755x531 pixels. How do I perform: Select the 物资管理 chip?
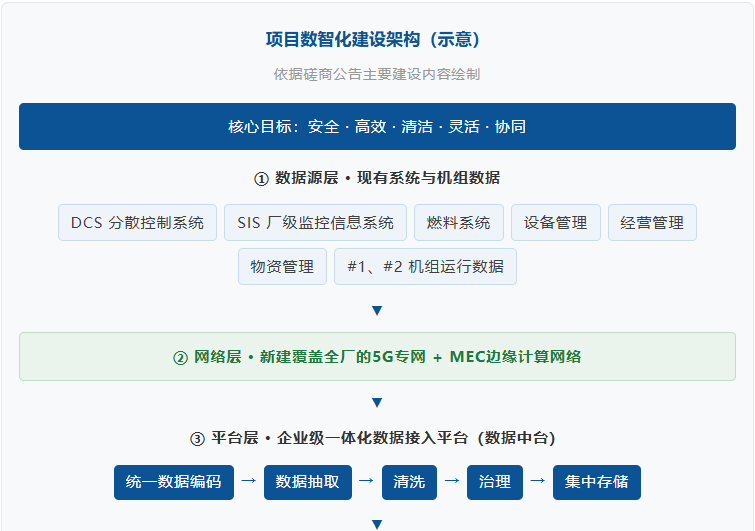point(282,266)
